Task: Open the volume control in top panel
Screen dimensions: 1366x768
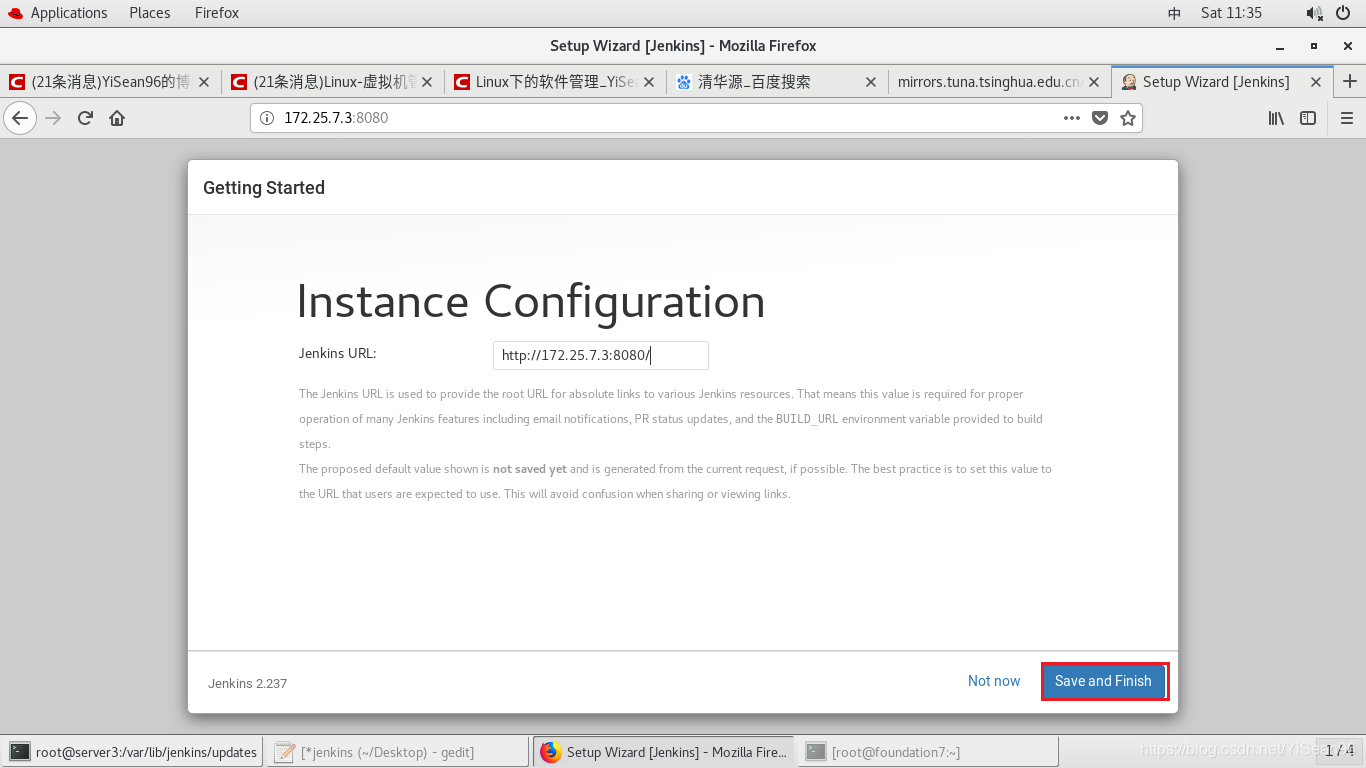Action: coord(1314,13)
